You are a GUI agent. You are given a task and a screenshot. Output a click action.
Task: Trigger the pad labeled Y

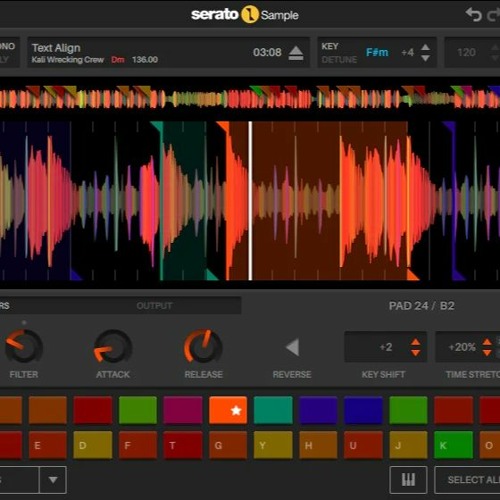click(273, 445)
